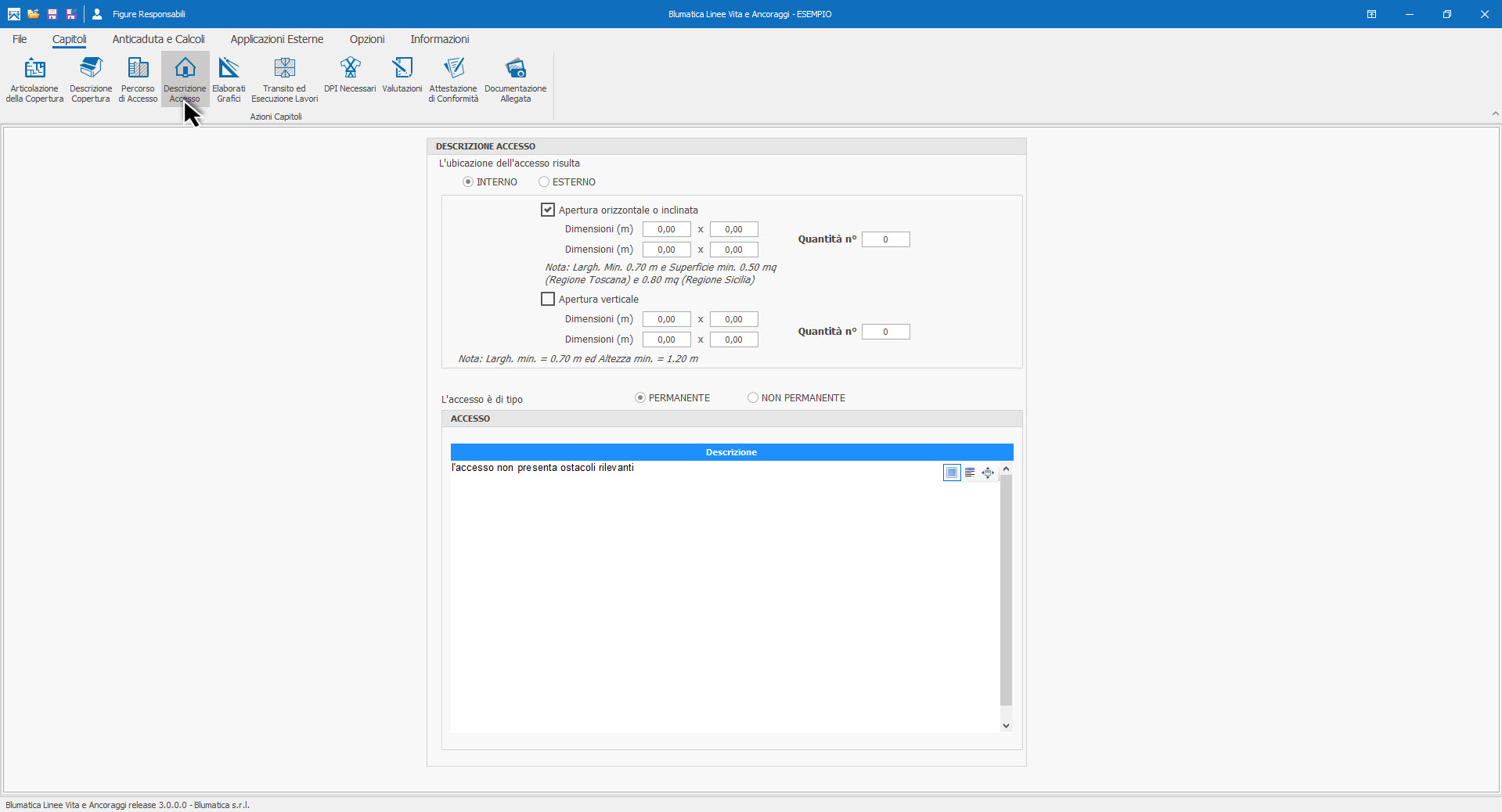1502x812 pixels.
Task: Open the Anticaduta e Calcoli tab
Action: click(x=158, y=39)
